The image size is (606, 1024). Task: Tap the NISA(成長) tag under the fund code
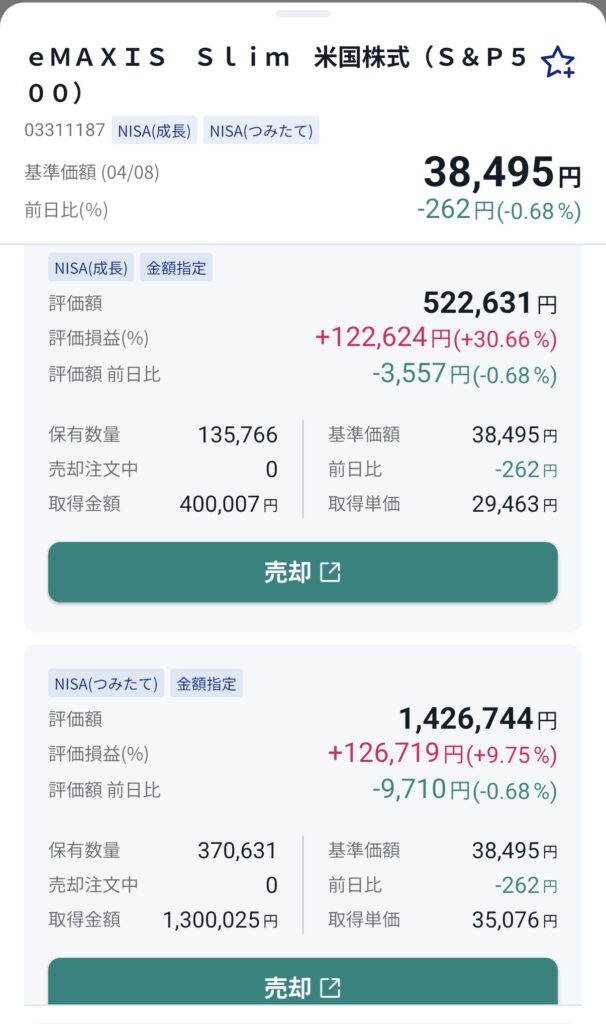click(x=155, y=131)
